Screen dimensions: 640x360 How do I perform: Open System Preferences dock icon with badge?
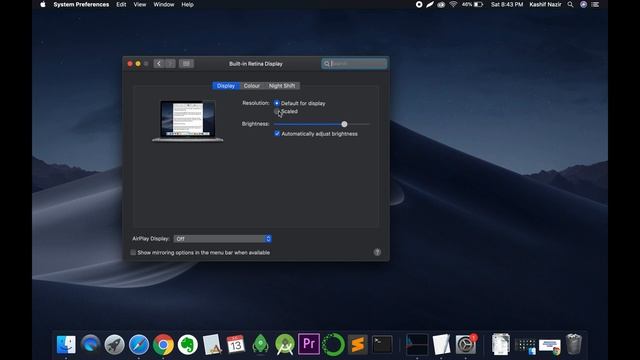pyautogui.click(x=466, y=344)
